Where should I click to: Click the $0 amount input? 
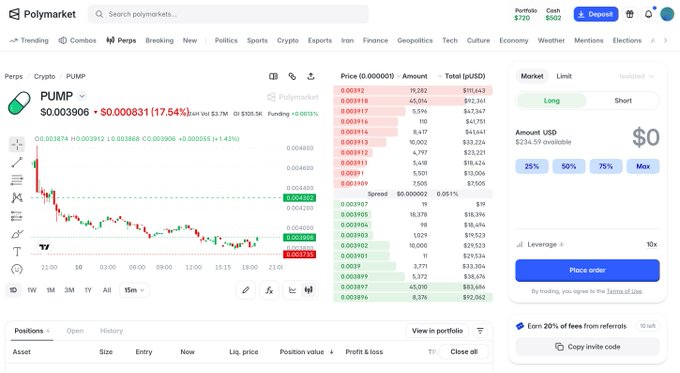click(x=646, y=137)
